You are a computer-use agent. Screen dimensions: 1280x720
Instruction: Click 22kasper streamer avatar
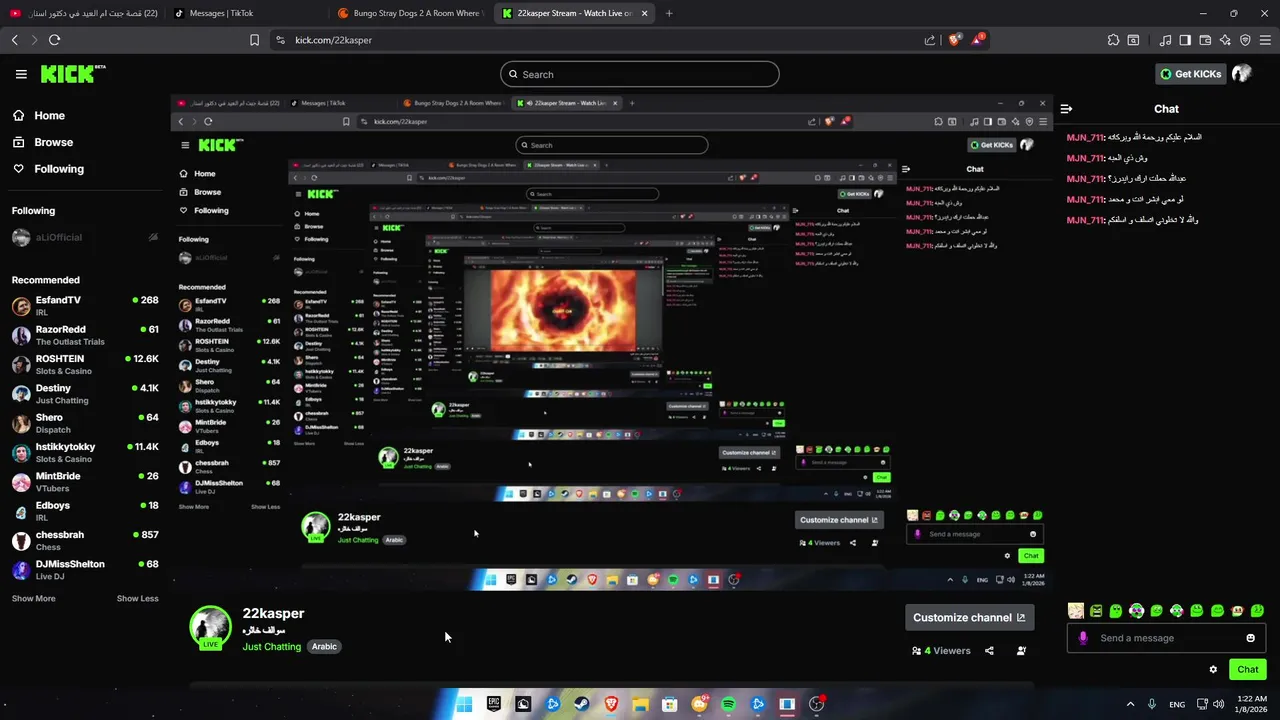point(210,627)
